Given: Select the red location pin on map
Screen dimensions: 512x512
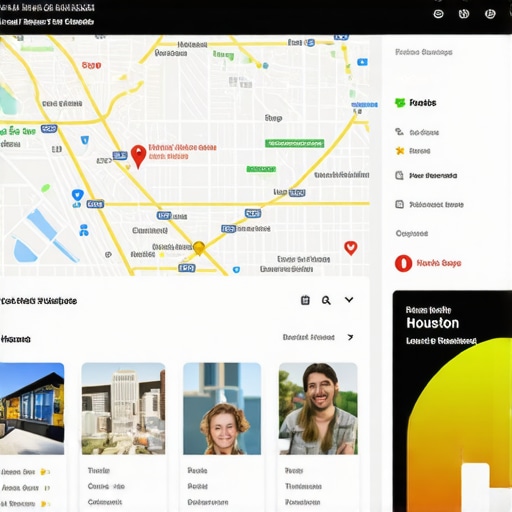Looking at the screenshot, I should coord(138,157).
